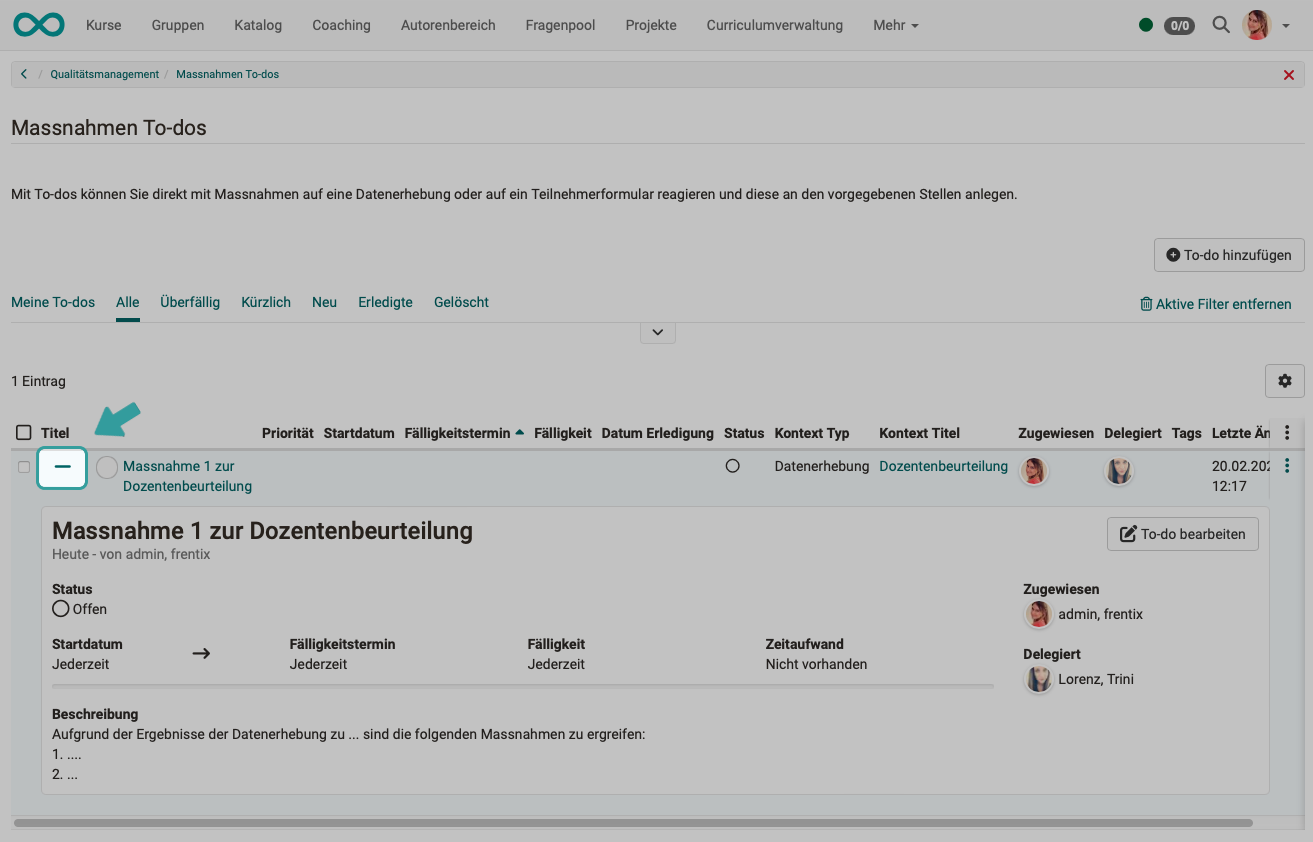
Task: Click the OpenOlat infinity logo
Action: coord(38,24)
